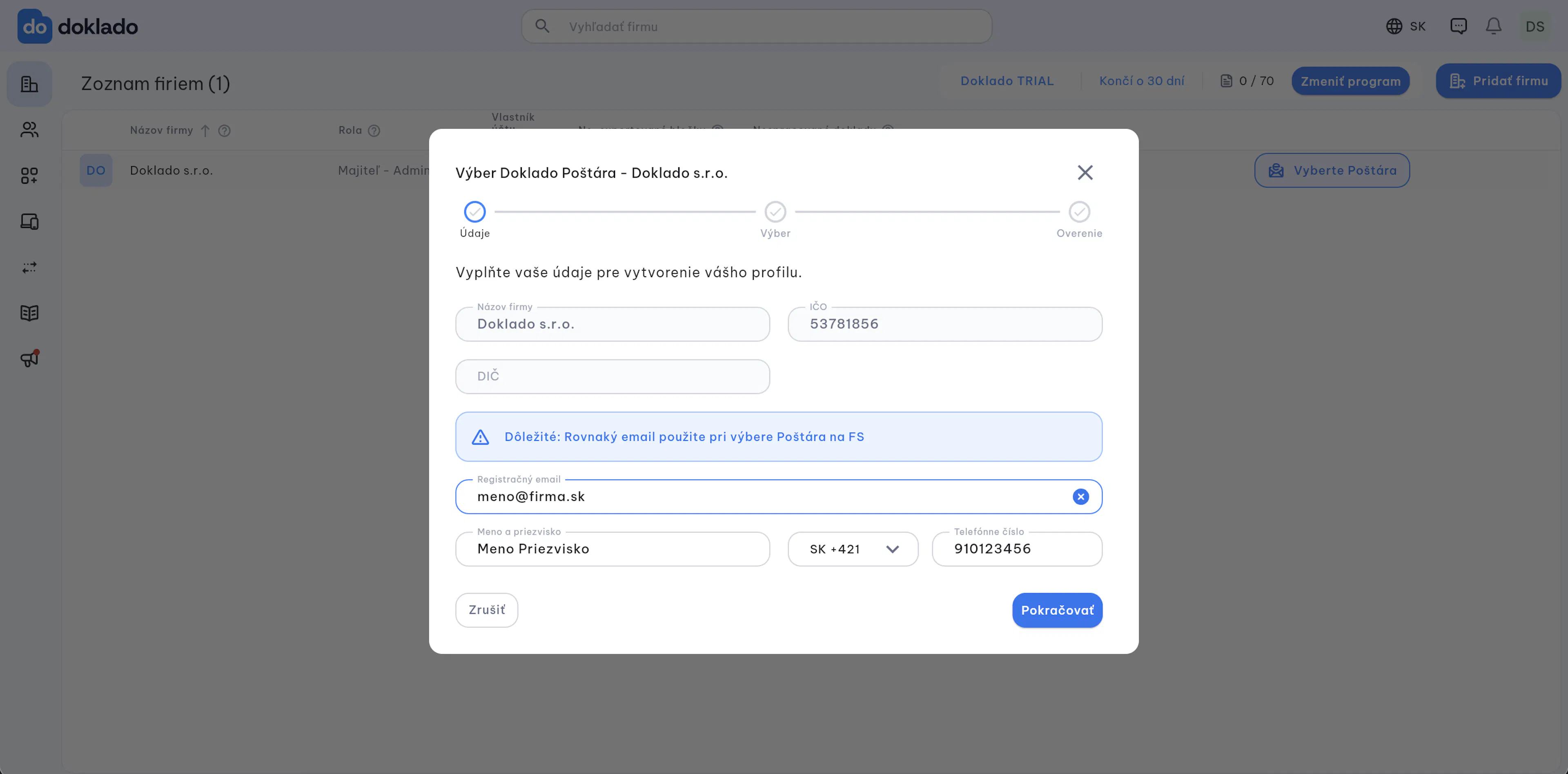Click the Doklado s.r.o. company row name

point(171,170)
